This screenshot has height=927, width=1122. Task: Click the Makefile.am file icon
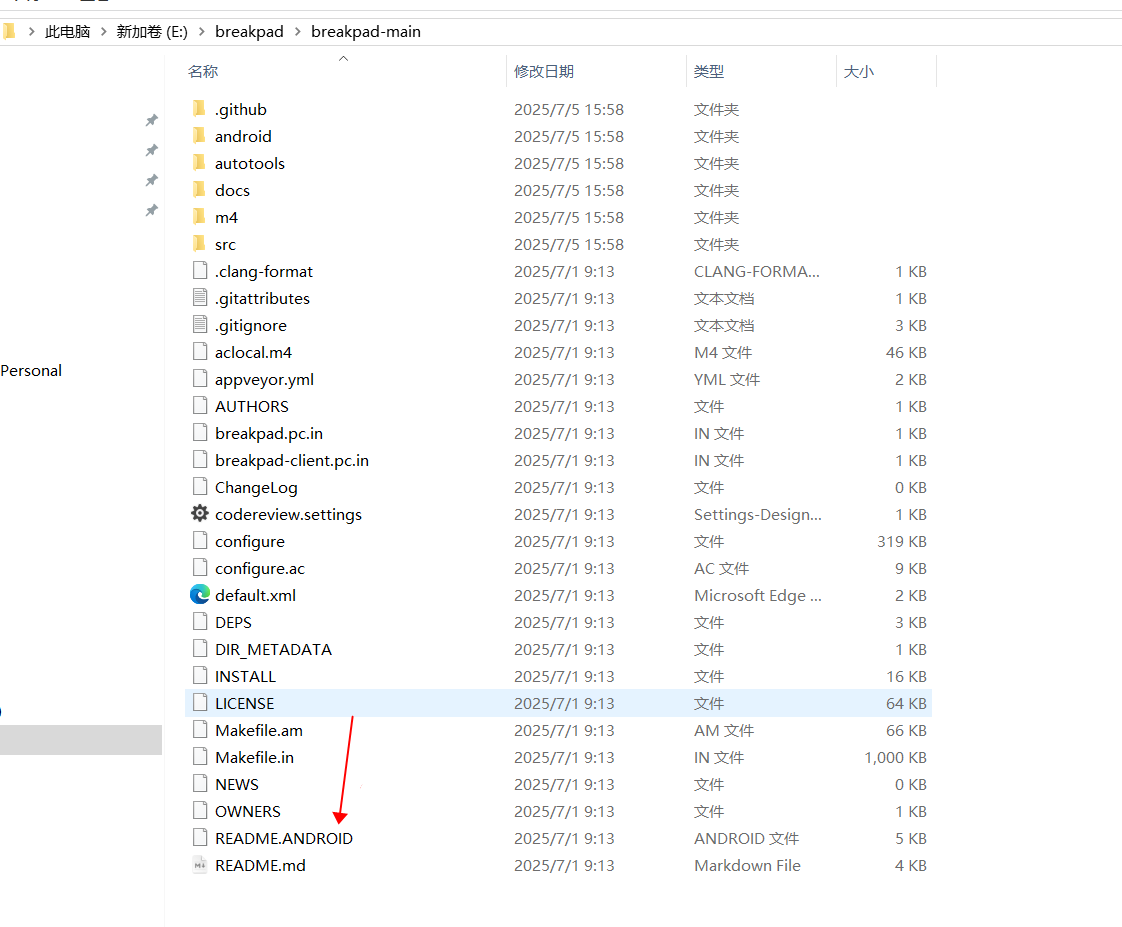coord(200,730)
